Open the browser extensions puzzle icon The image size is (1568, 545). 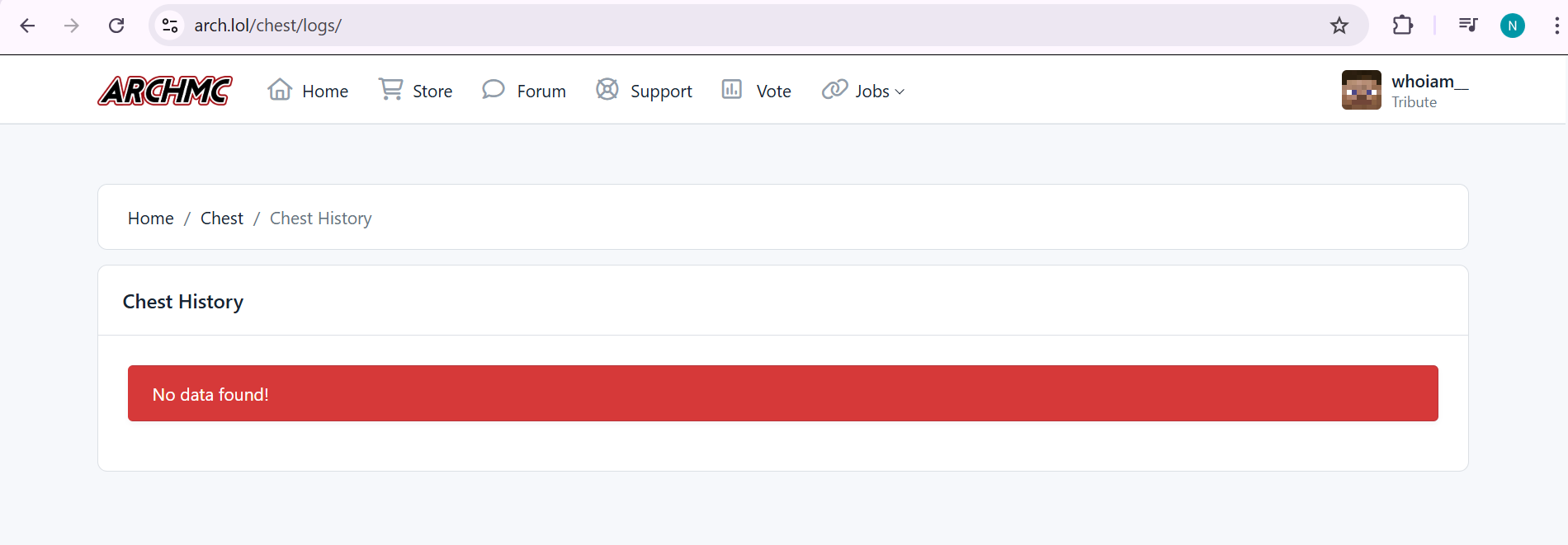[1403, 26]
